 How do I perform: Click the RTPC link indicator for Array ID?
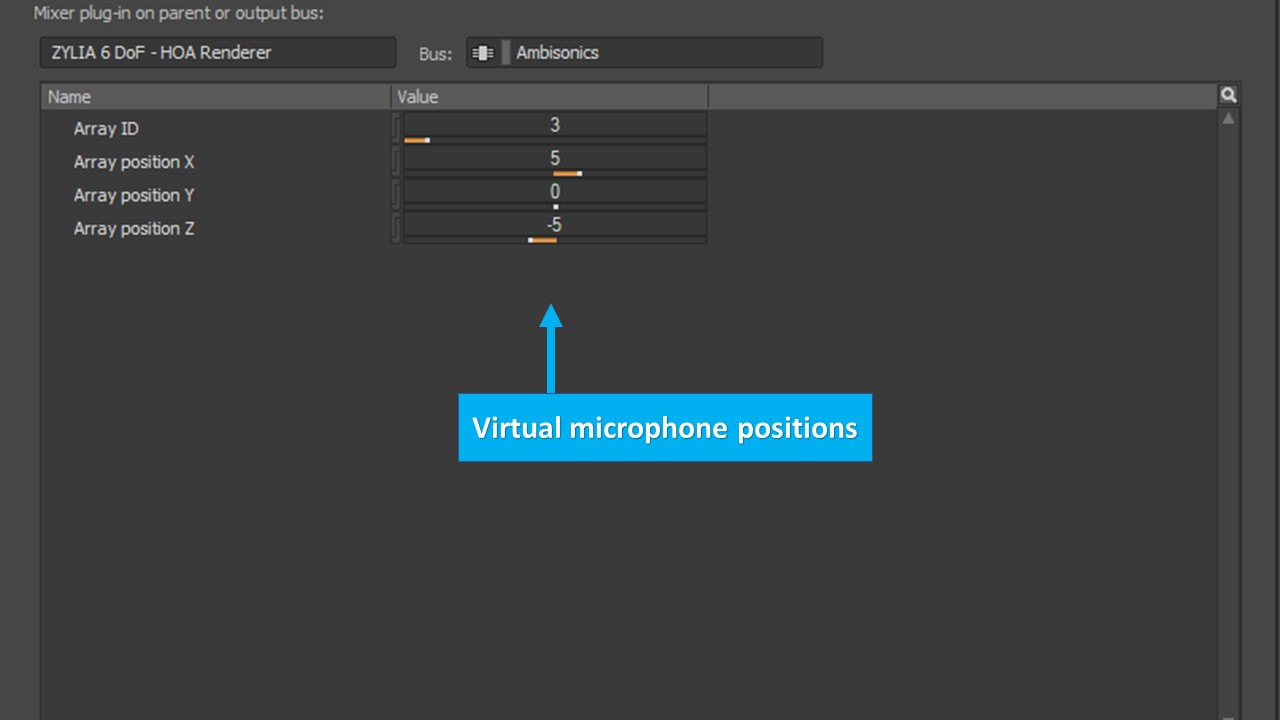[396, 128]
